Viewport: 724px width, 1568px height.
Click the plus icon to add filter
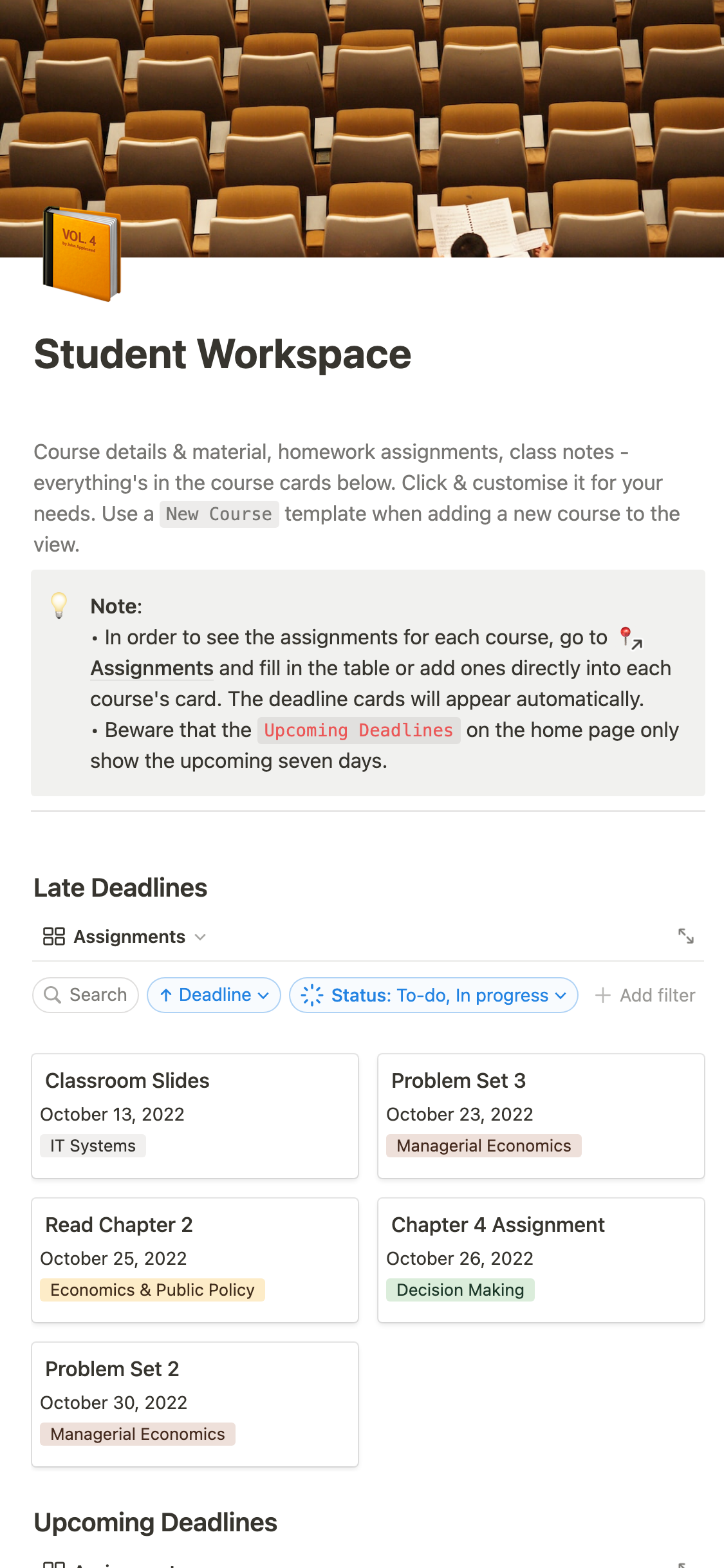pos(603,995)
